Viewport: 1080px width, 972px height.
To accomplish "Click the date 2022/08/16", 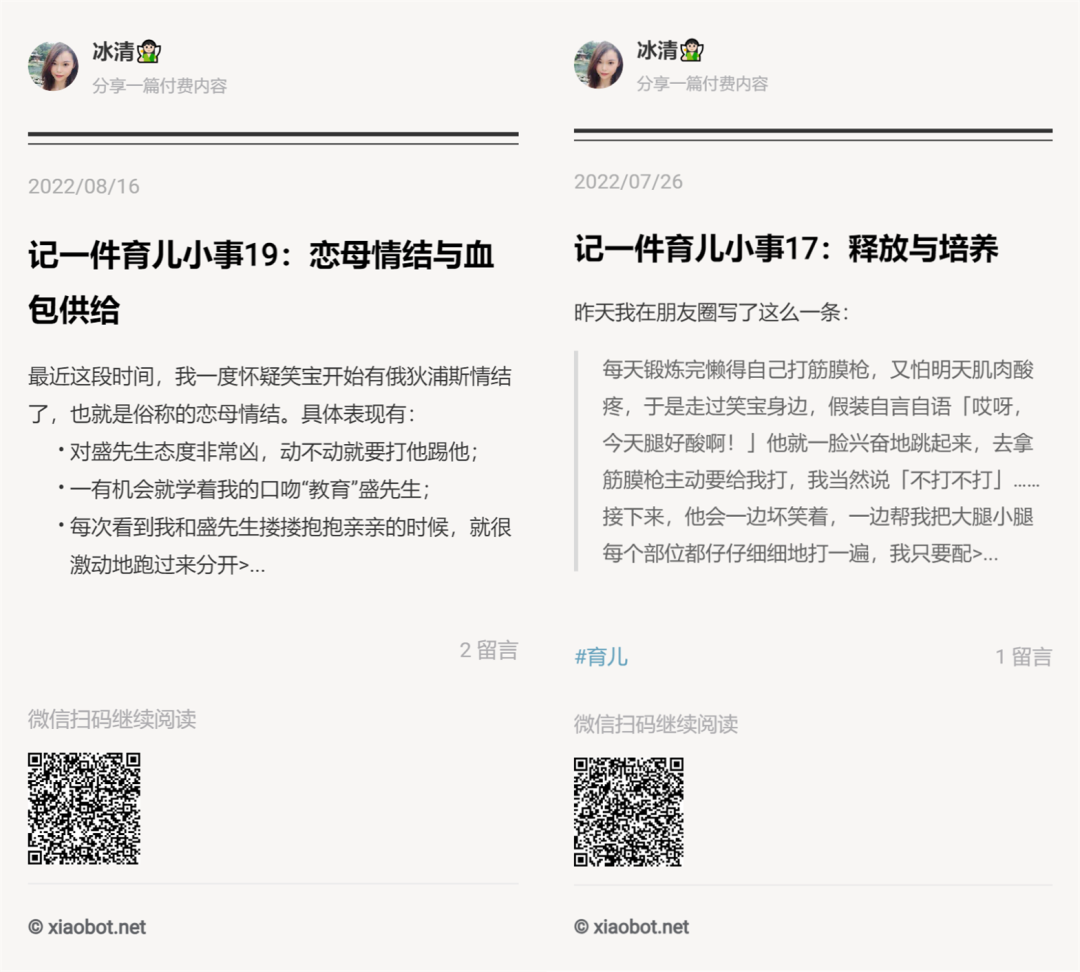I will pos(84,186).
